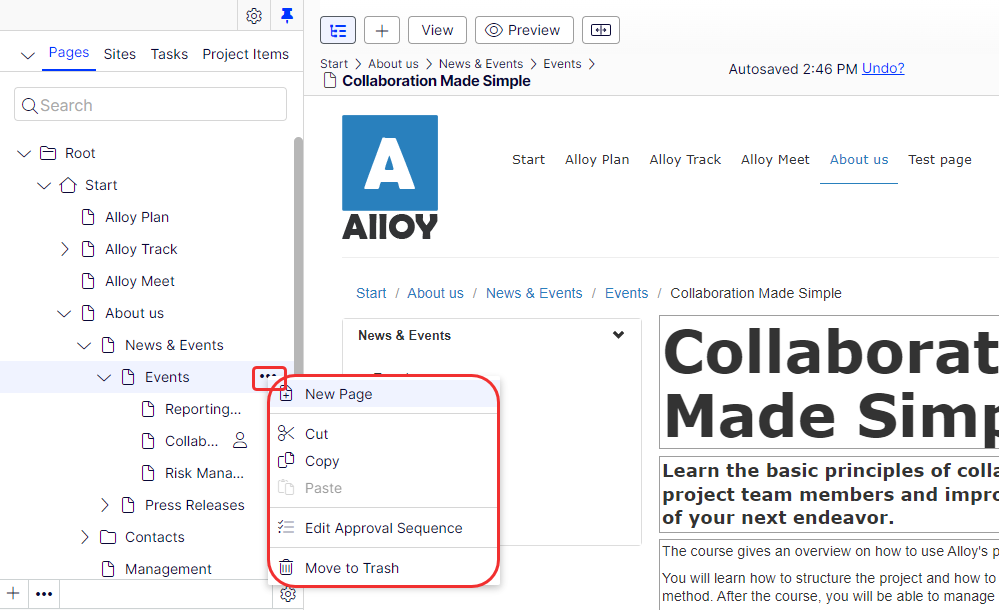Collapse the Events tree node
The height and width of the screenshot is (610, 999).
click(104, 377)
